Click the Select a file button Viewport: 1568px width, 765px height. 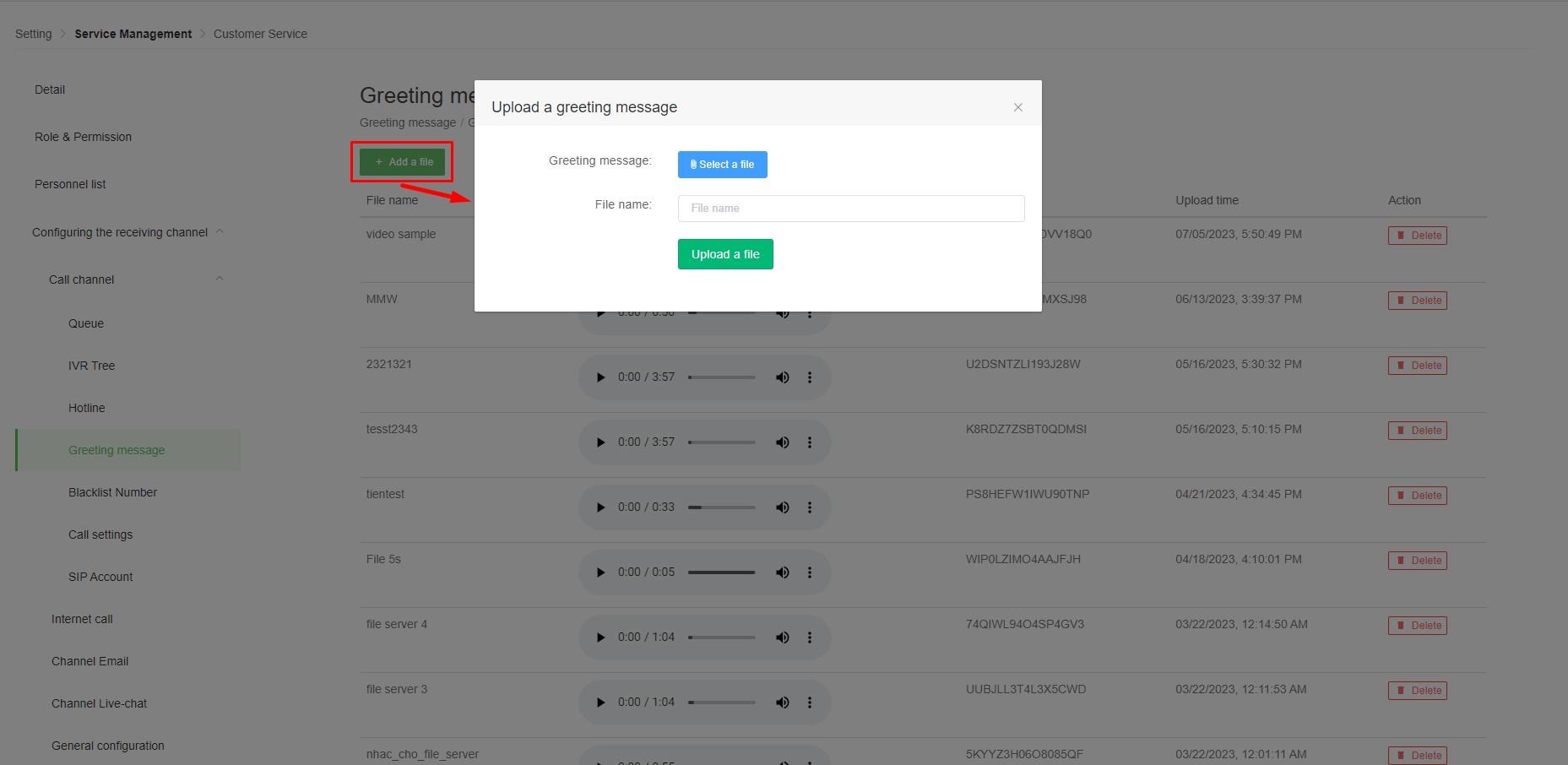pyautogui.click(x=722, y=165)
